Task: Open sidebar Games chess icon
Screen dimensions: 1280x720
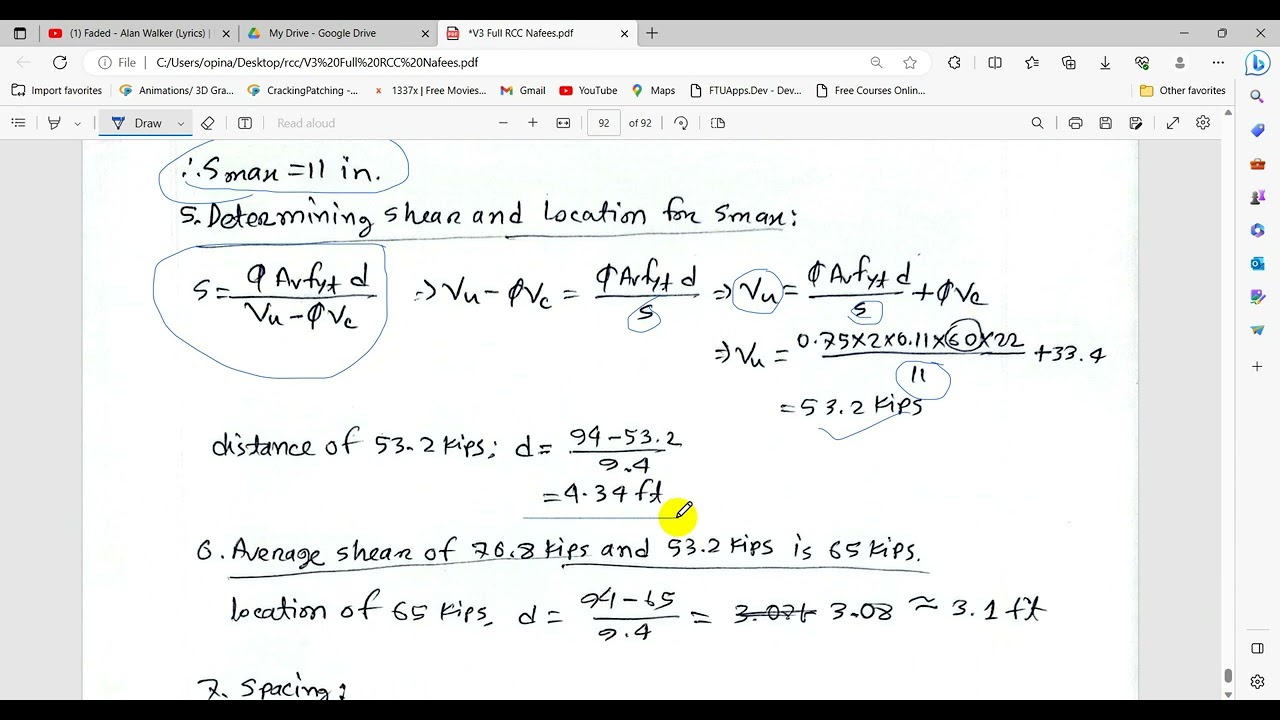Action: pyautogui.click(x=1257, y=197)
